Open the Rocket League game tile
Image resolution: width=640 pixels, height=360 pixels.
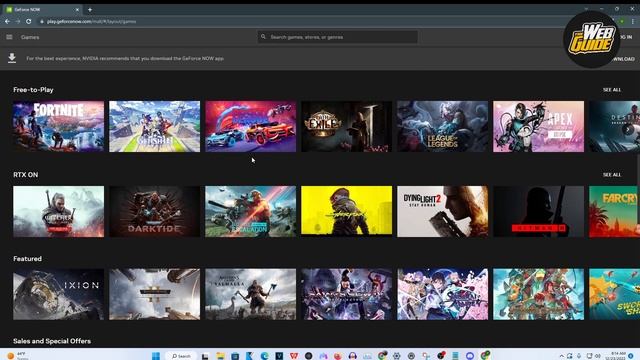pos(251,127)
